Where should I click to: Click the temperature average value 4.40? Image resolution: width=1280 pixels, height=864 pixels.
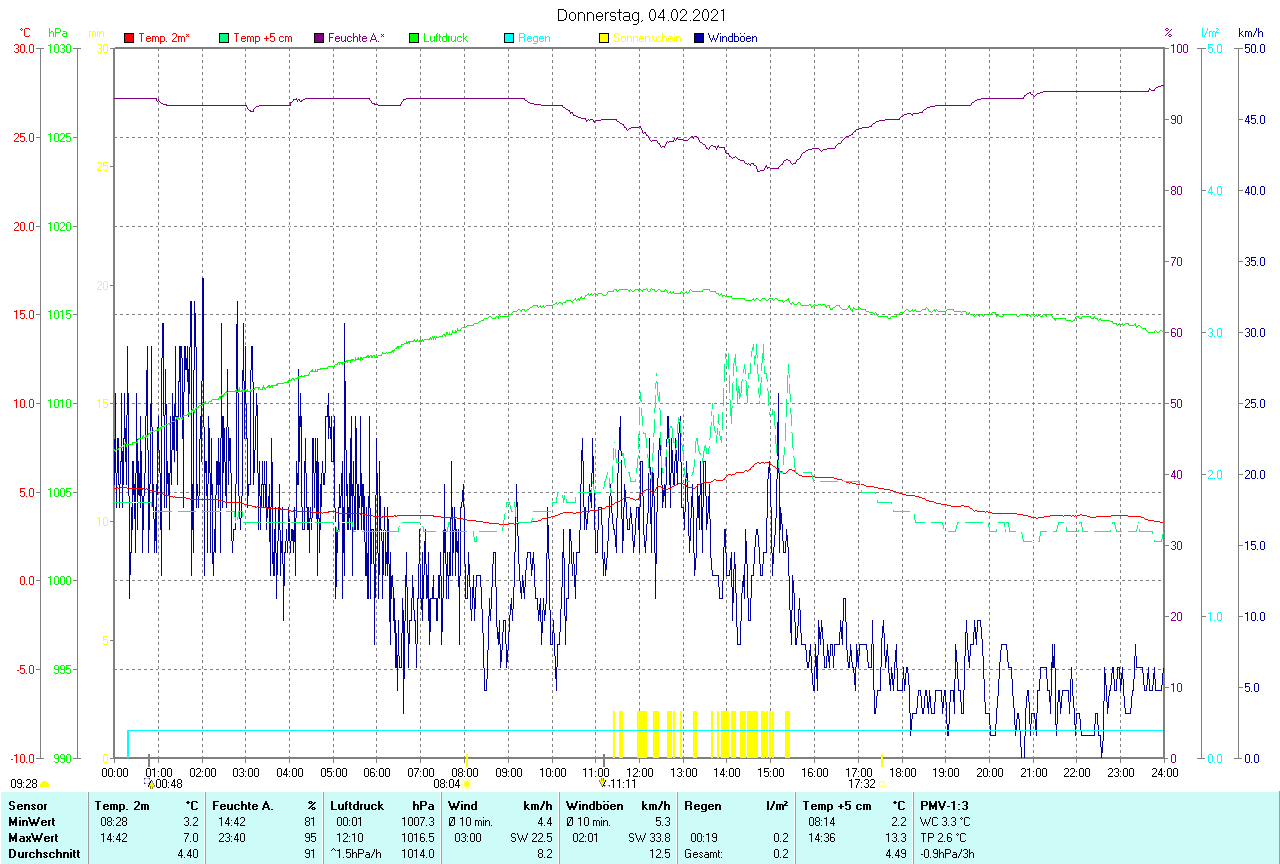[189, 853]
